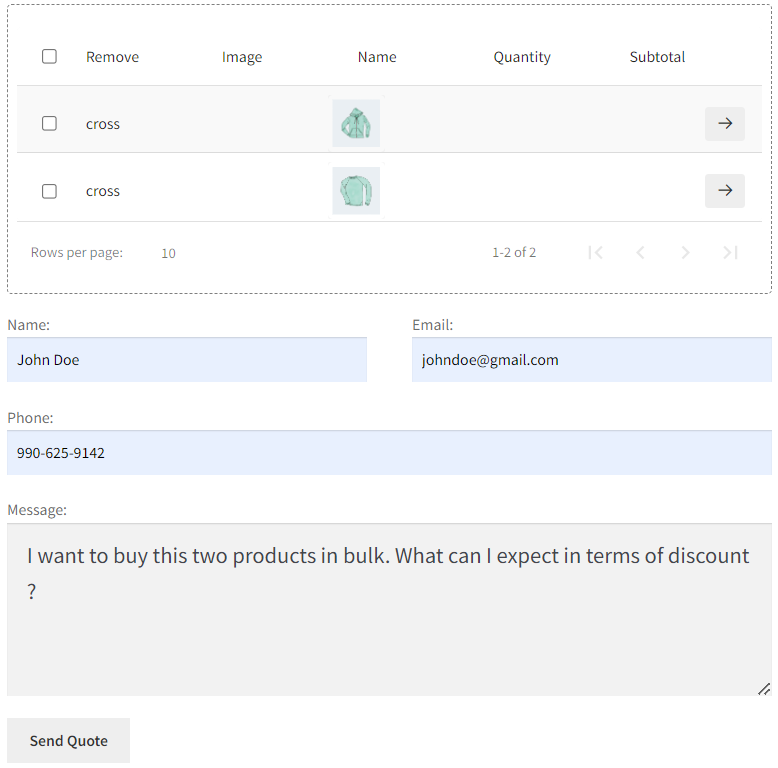
Task: Check the box for the hoodie row
Action: [49, 124]
